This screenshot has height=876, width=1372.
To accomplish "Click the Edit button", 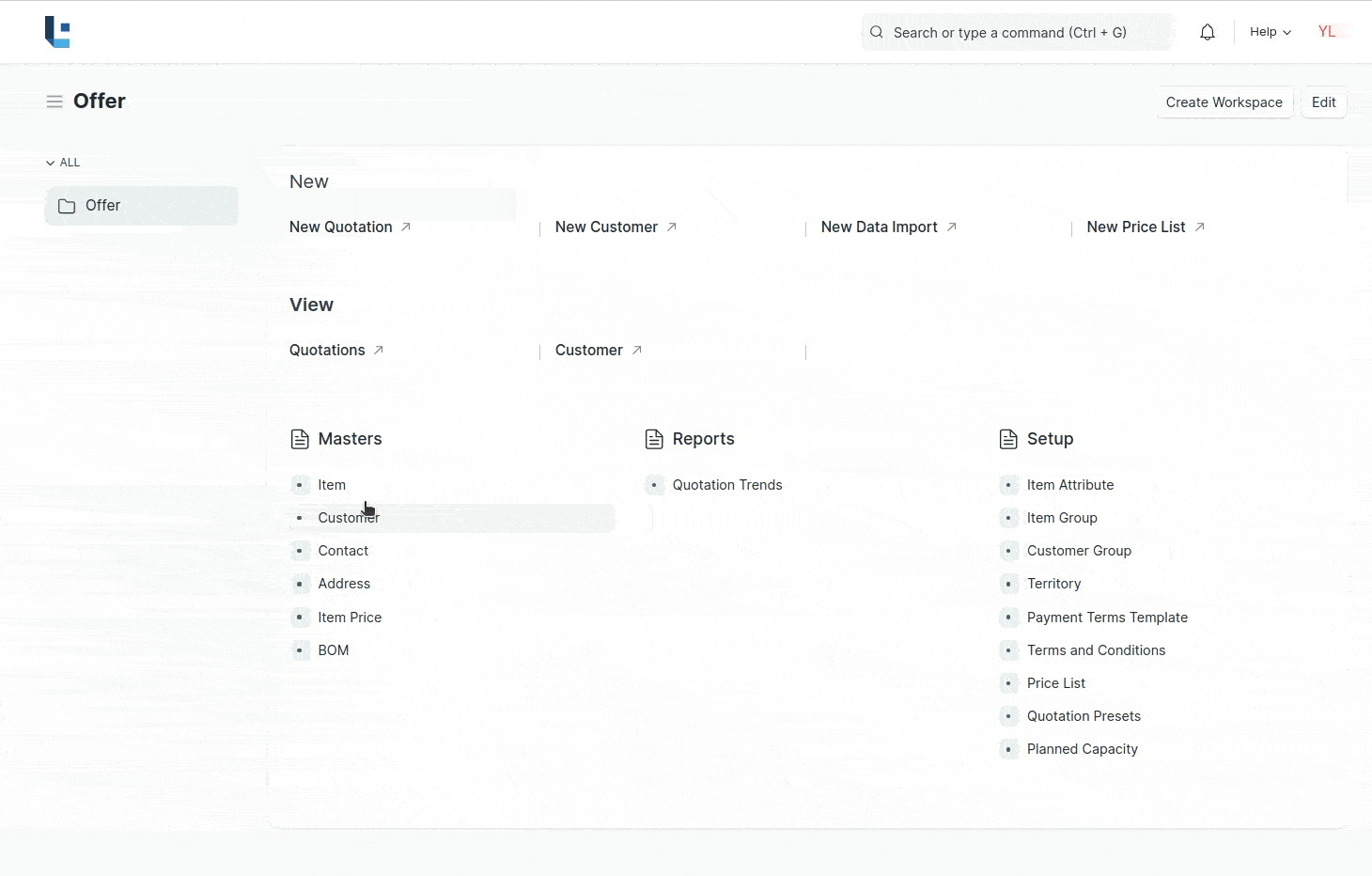I will (1323, 102).
